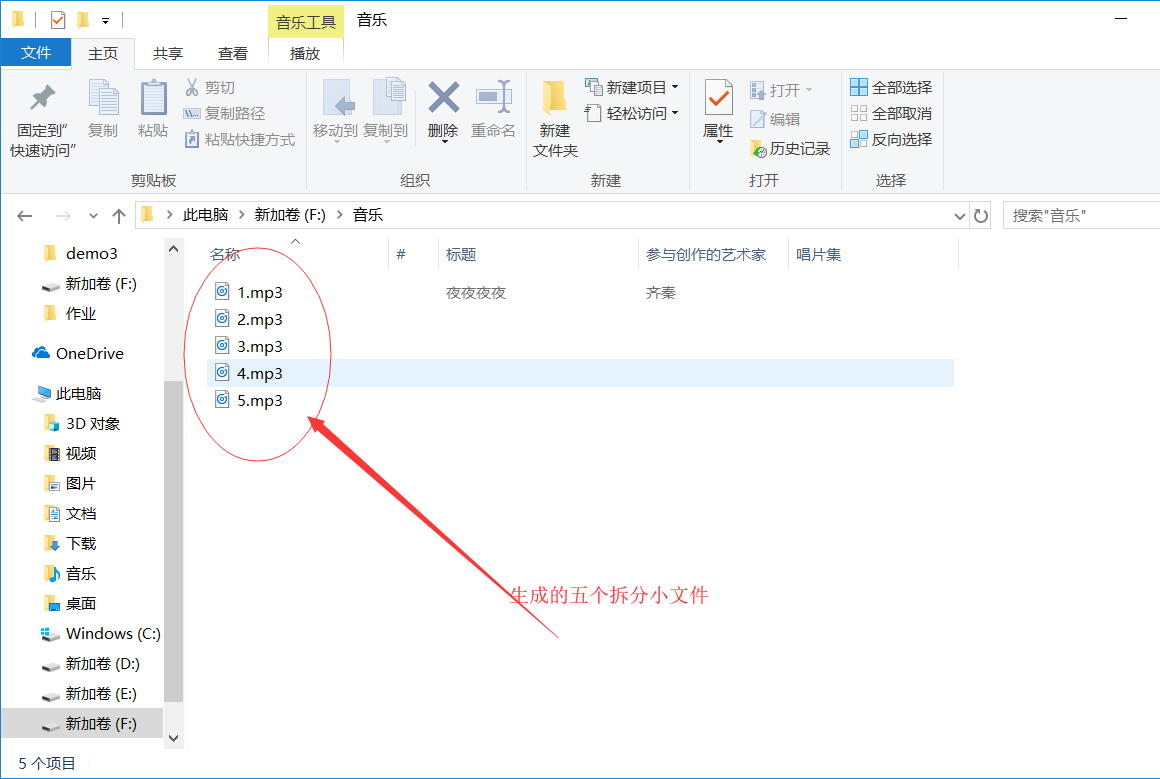
Task: Click the Up one level arrow
Action: (x=118, y=216)
